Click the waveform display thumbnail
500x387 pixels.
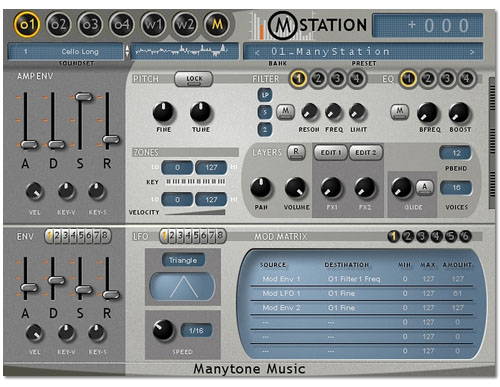coord(185,51)
